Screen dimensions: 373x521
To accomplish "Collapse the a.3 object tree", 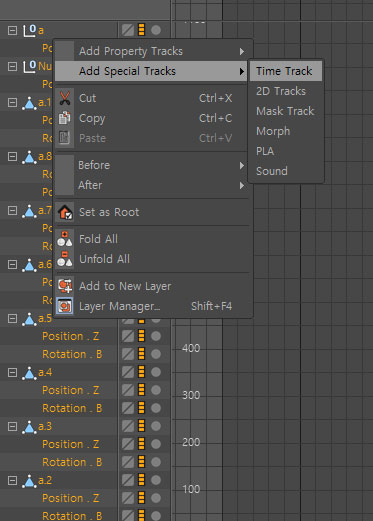I will tap(12, 426).
